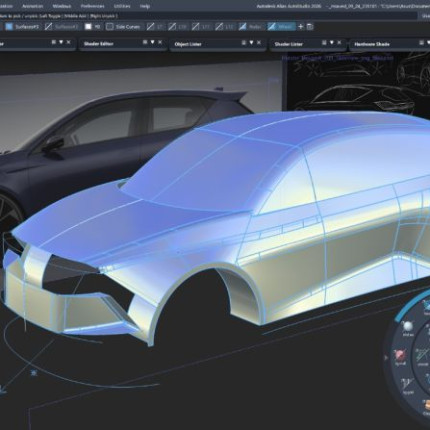
Task: Switch to the Shader Lister panel
Action: pos(288,44)
